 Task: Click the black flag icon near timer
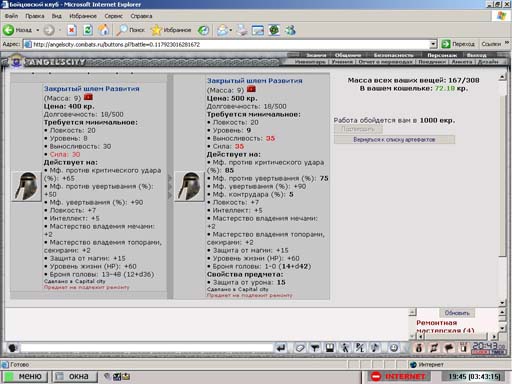449,348
